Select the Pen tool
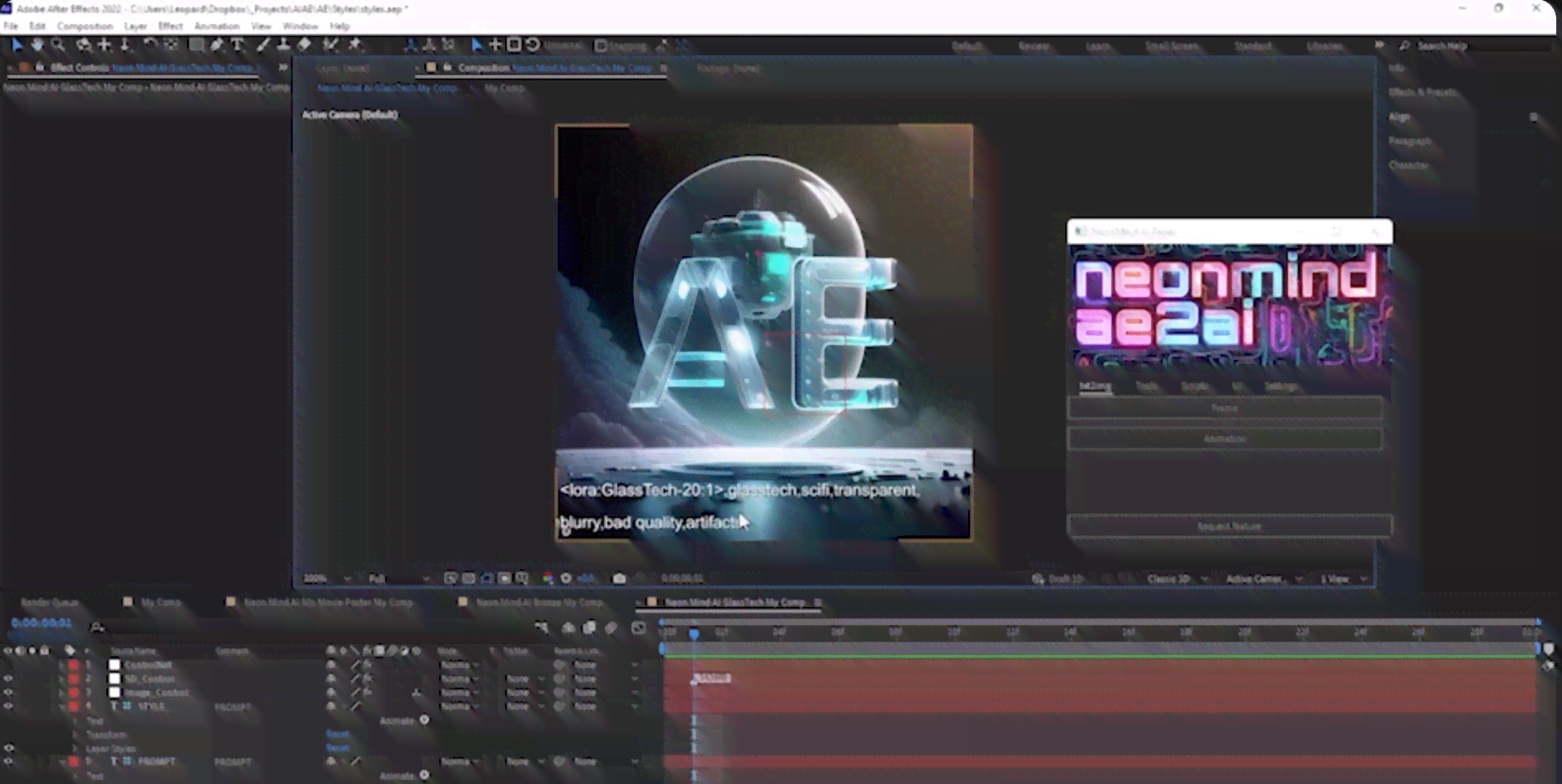The height and width of the screenshot is (784, 1562). click(217, 45)
